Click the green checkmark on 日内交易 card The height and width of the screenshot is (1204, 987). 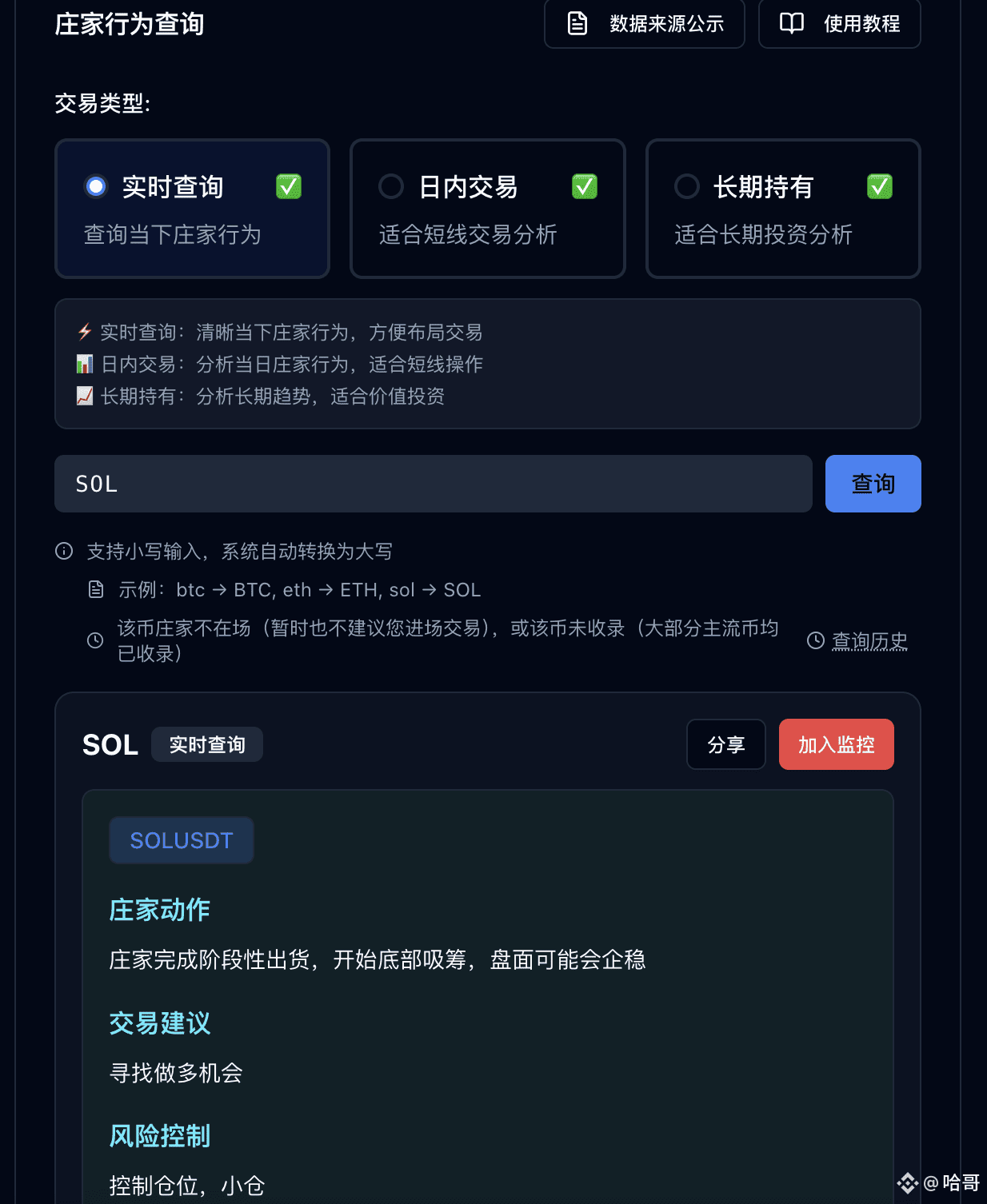585,186
